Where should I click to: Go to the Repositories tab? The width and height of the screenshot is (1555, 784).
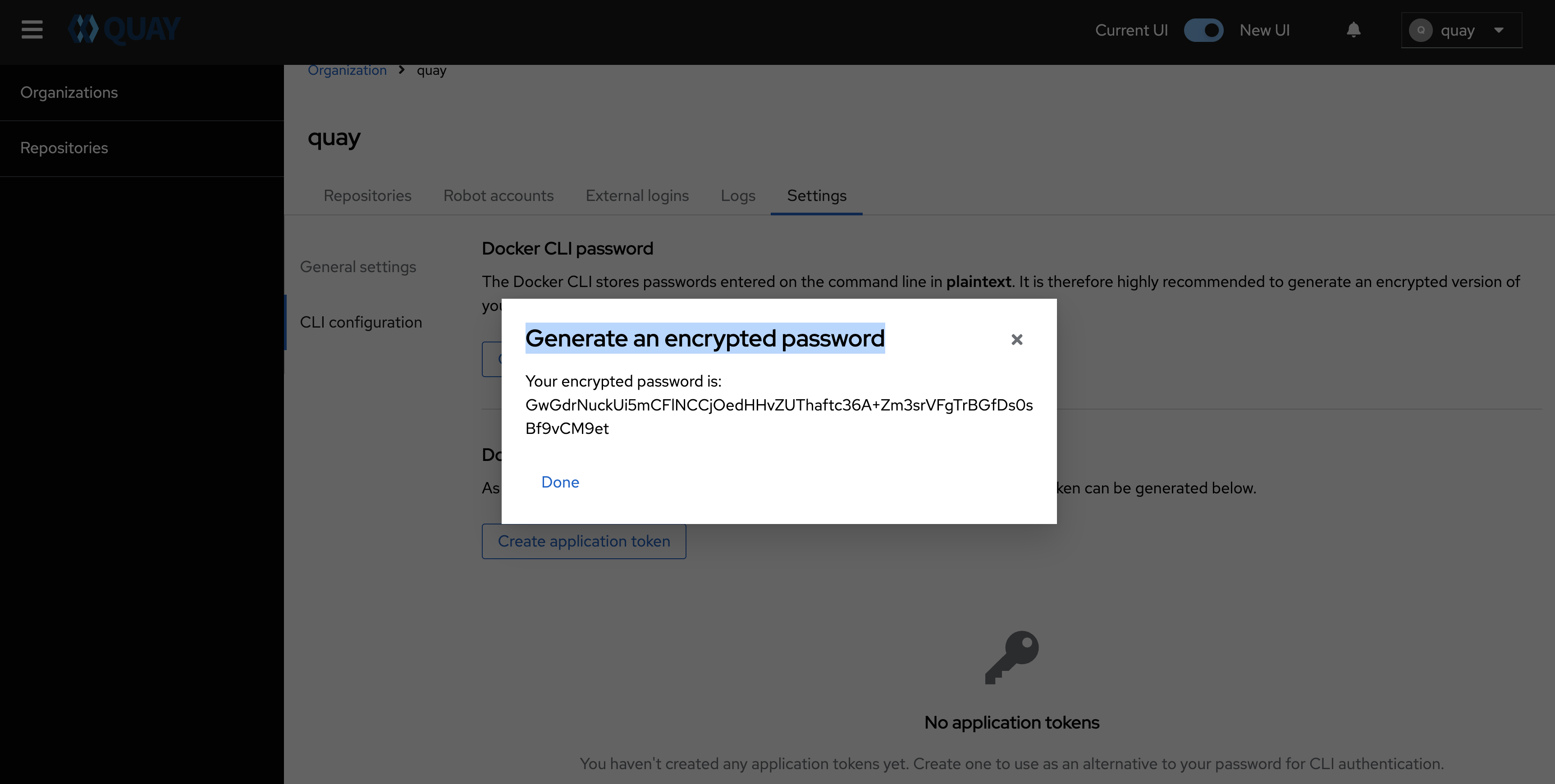tap(367, 196)
